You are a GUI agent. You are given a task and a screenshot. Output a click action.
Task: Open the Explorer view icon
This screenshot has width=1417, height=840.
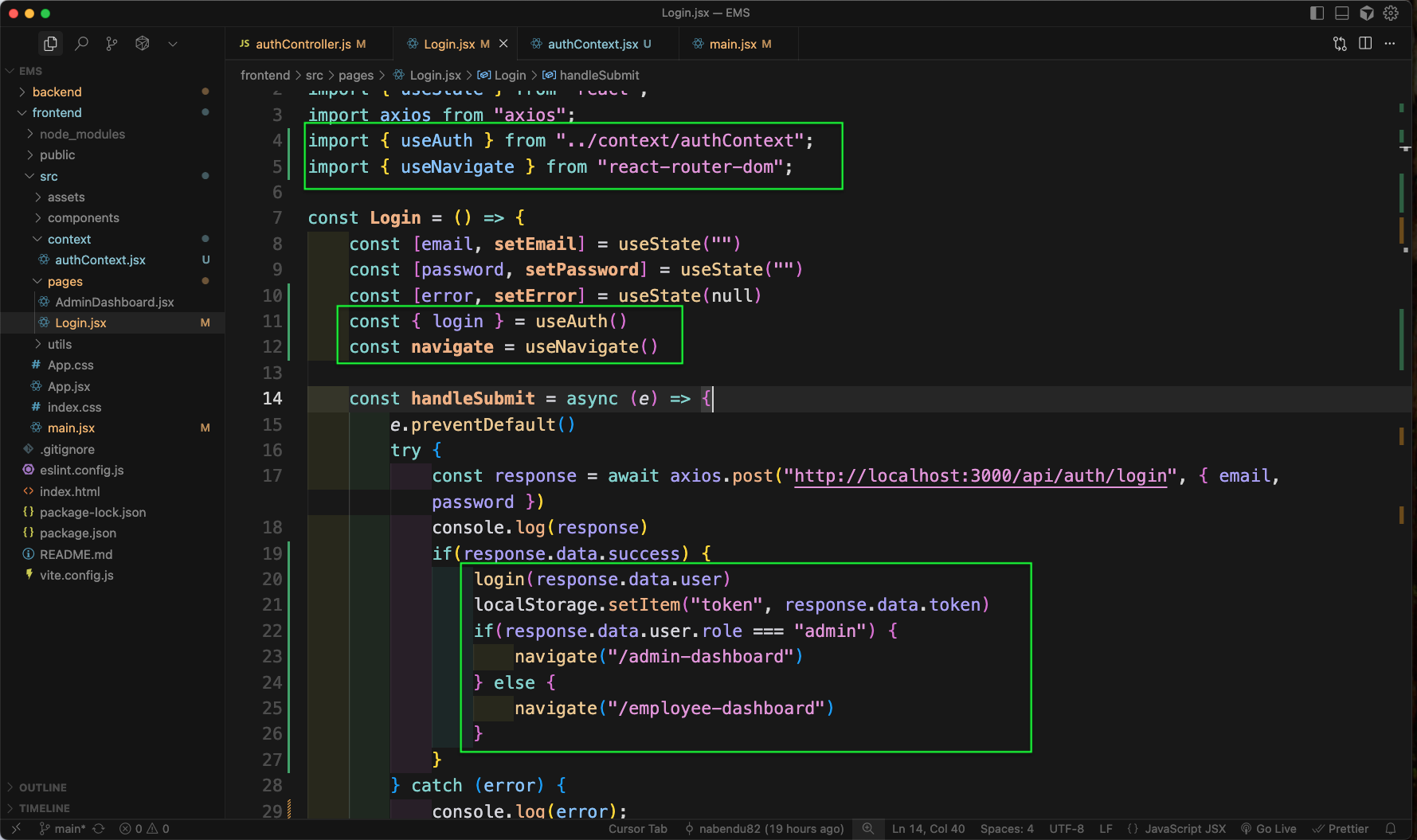50,44
